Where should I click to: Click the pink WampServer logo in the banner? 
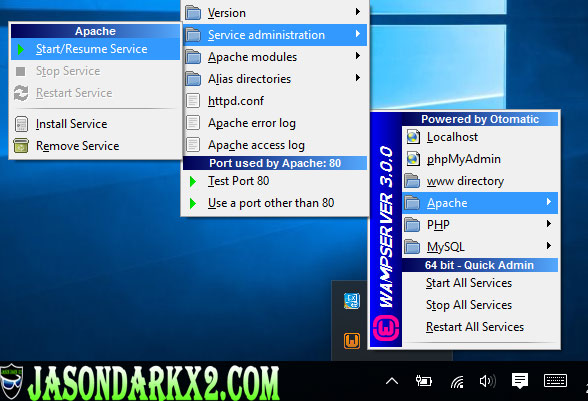[386, 329]
